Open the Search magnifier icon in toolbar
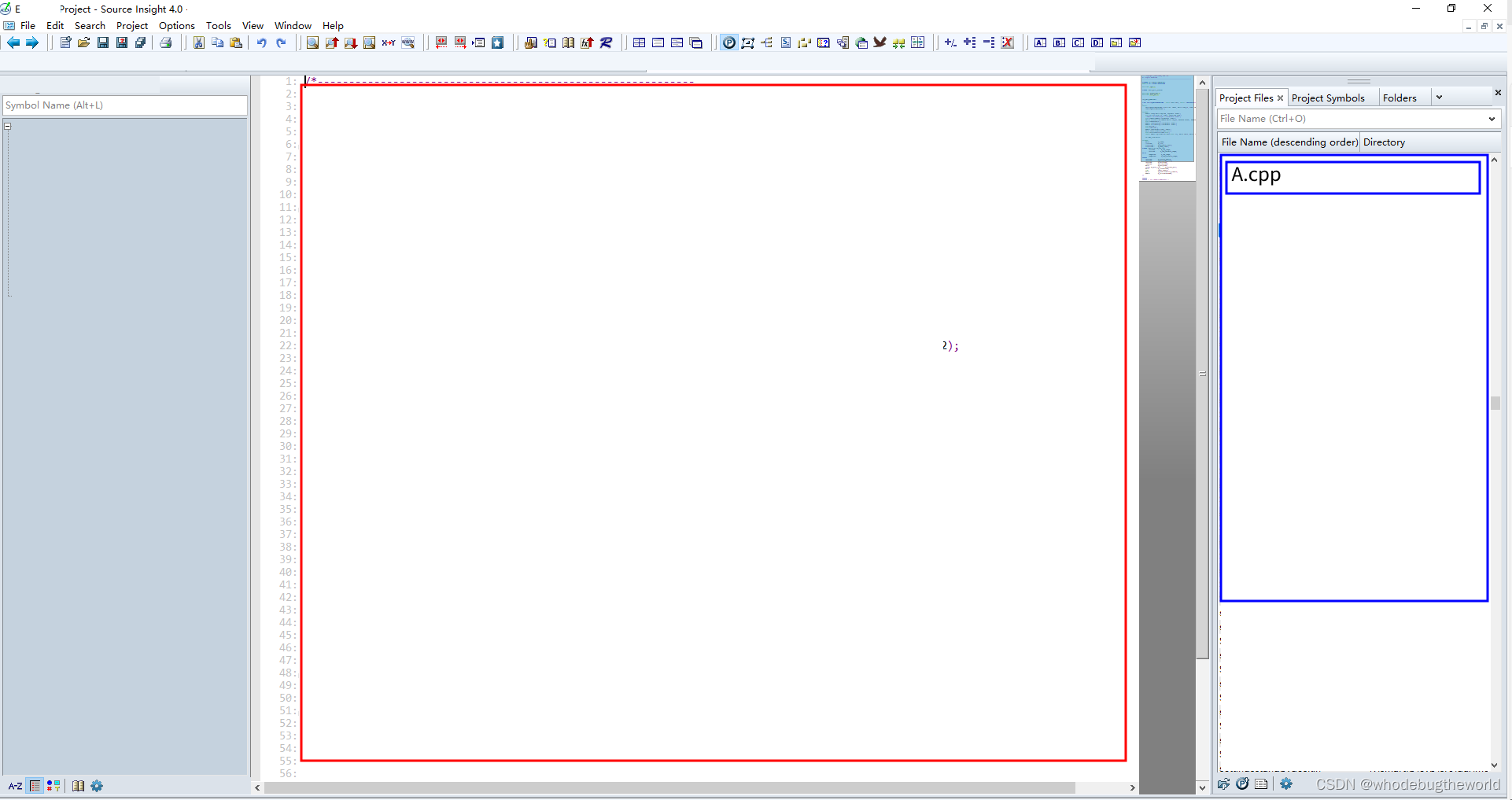Screen dimensions: 1512x800 312,42
